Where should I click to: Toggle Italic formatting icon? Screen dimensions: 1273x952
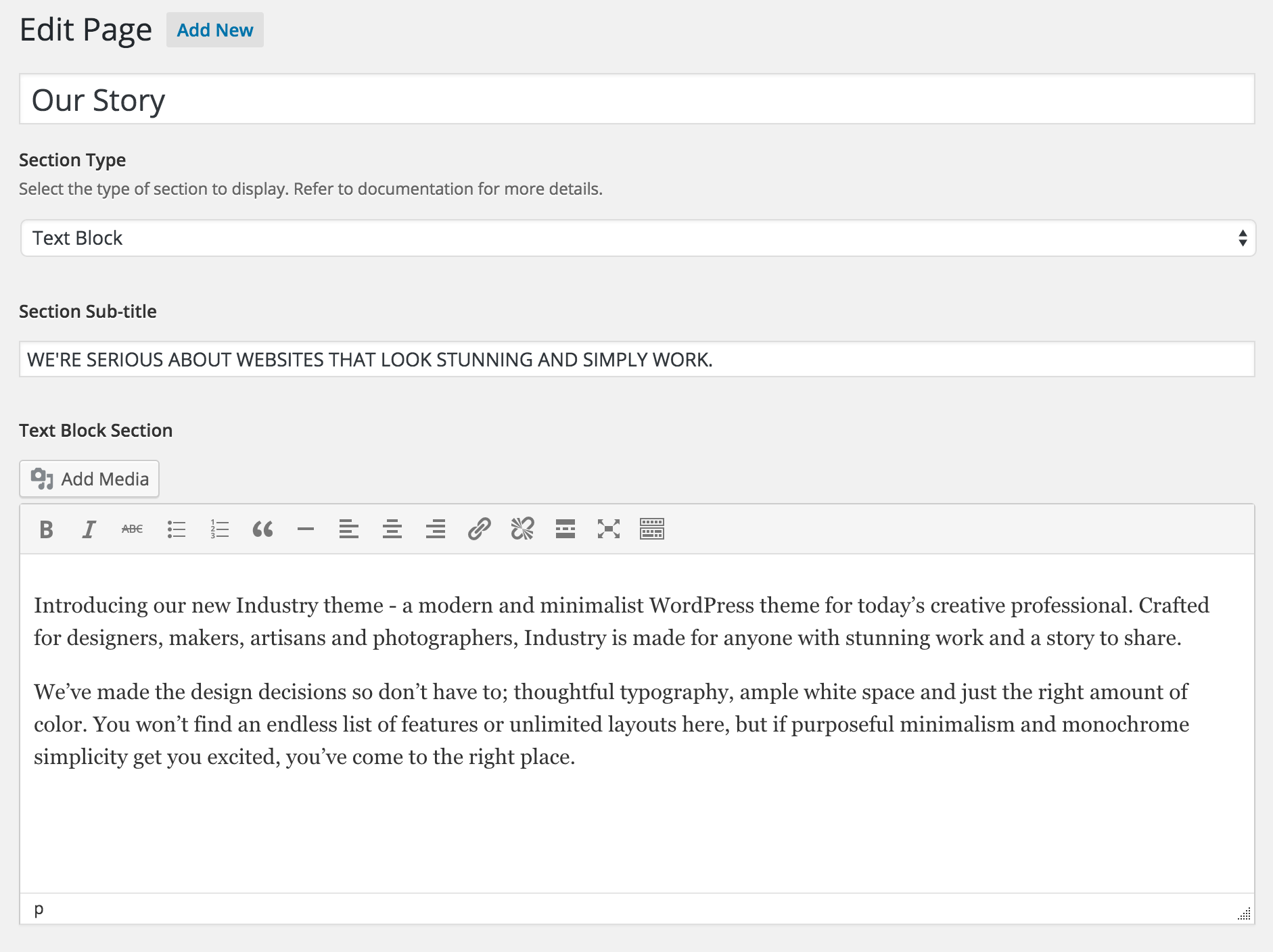coord(89,529)
